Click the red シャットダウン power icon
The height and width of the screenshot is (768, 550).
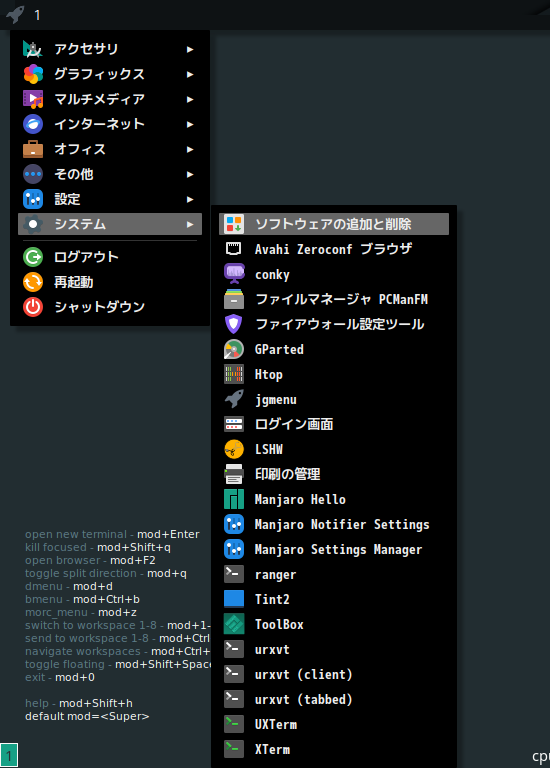pyautogui.click(x=33, y=307)
